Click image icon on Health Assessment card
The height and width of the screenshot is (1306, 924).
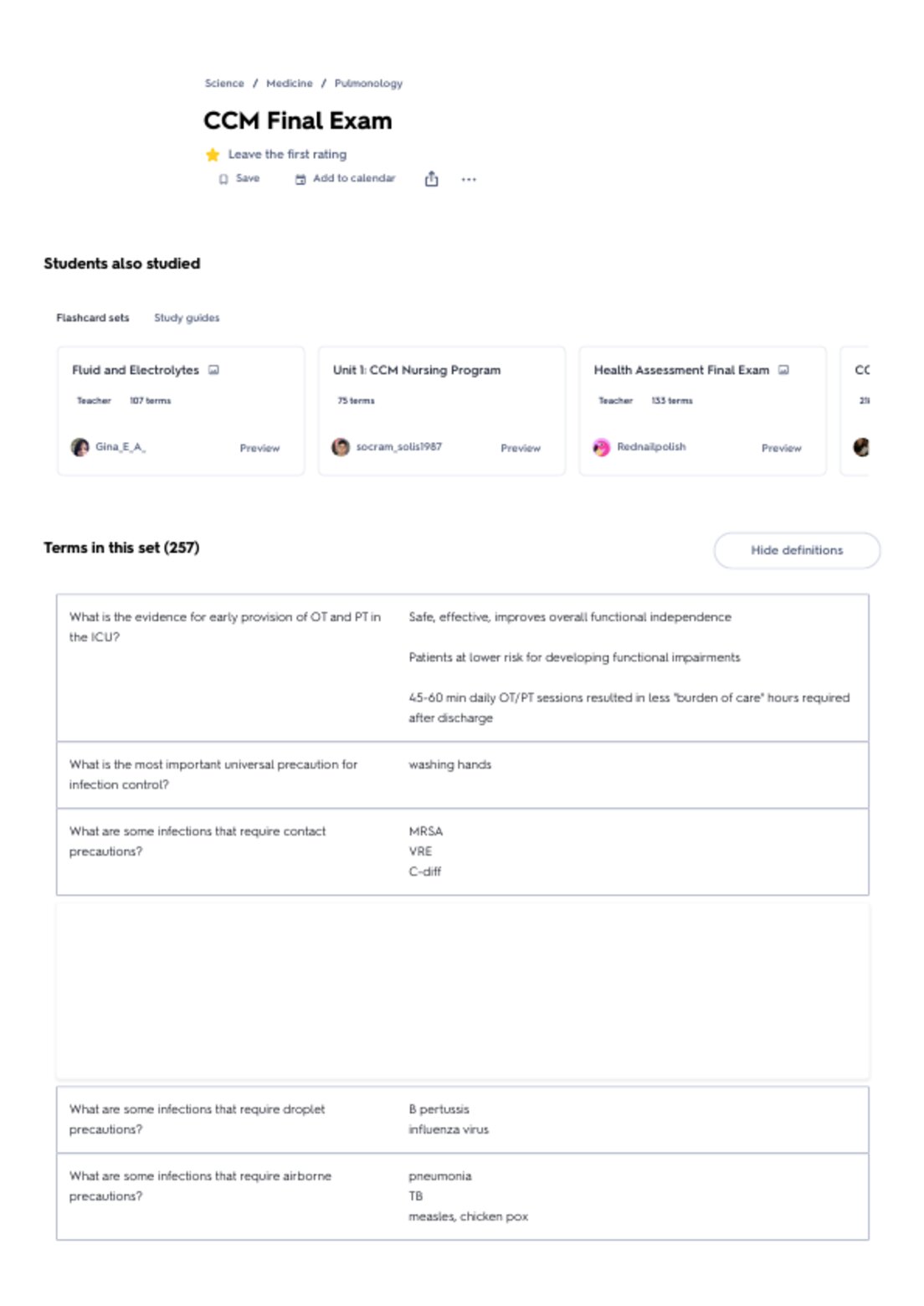pyautogui.click(x=783, y=370)
